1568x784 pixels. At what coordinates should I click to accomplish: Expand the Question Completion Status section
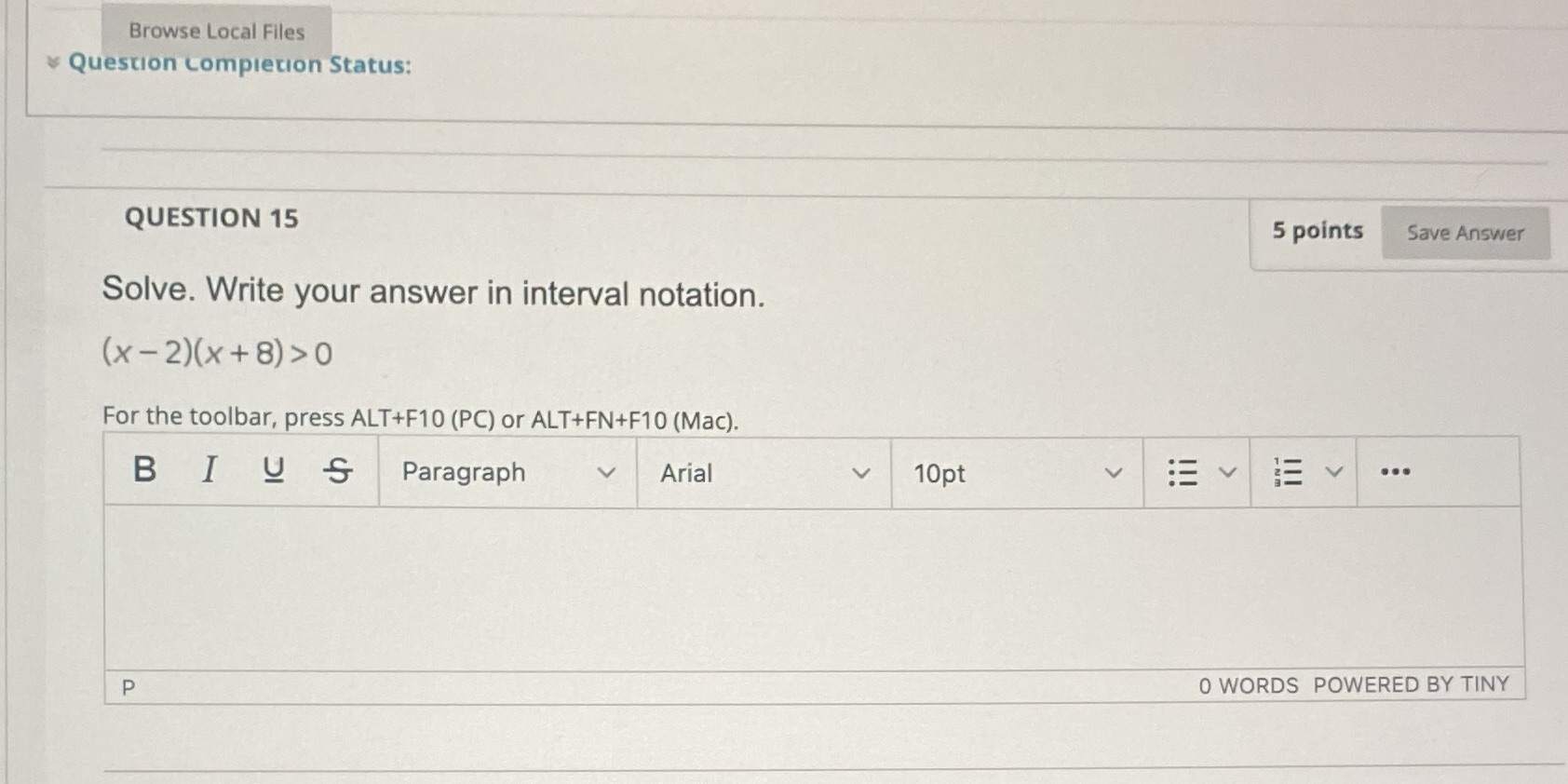pyautogui.click(x=54, y=63)
